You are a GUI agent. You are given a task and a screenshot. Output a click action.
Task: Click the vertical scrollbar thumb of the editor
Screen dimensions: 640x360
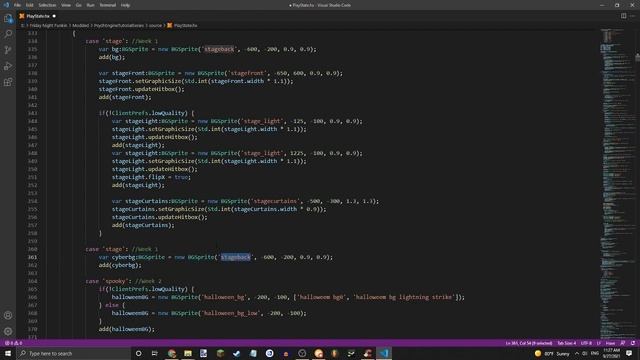pyautogui.click(x=638, y=58)
